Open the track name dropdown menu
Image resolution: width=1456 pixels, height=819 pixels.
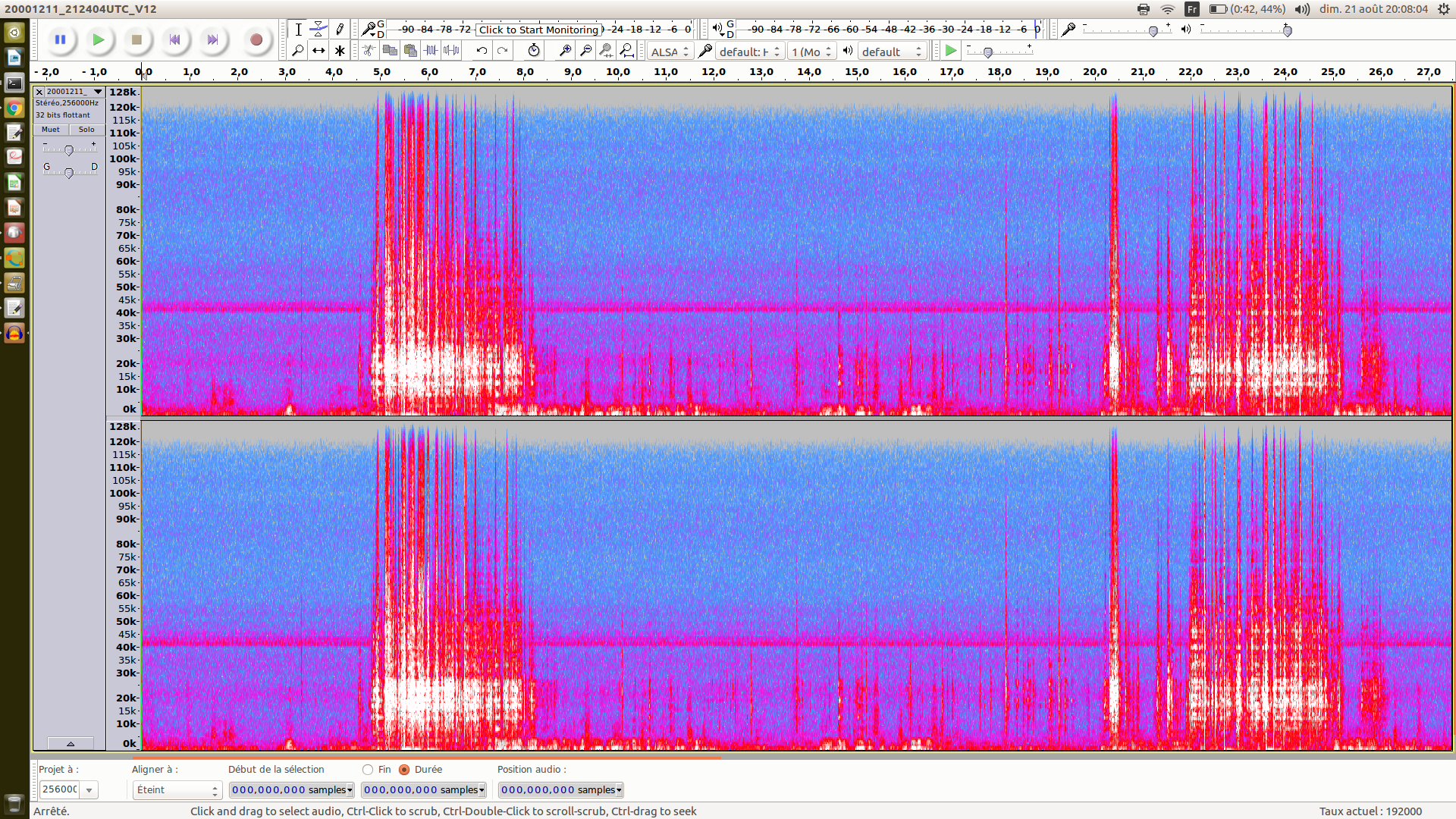point(98,92)
